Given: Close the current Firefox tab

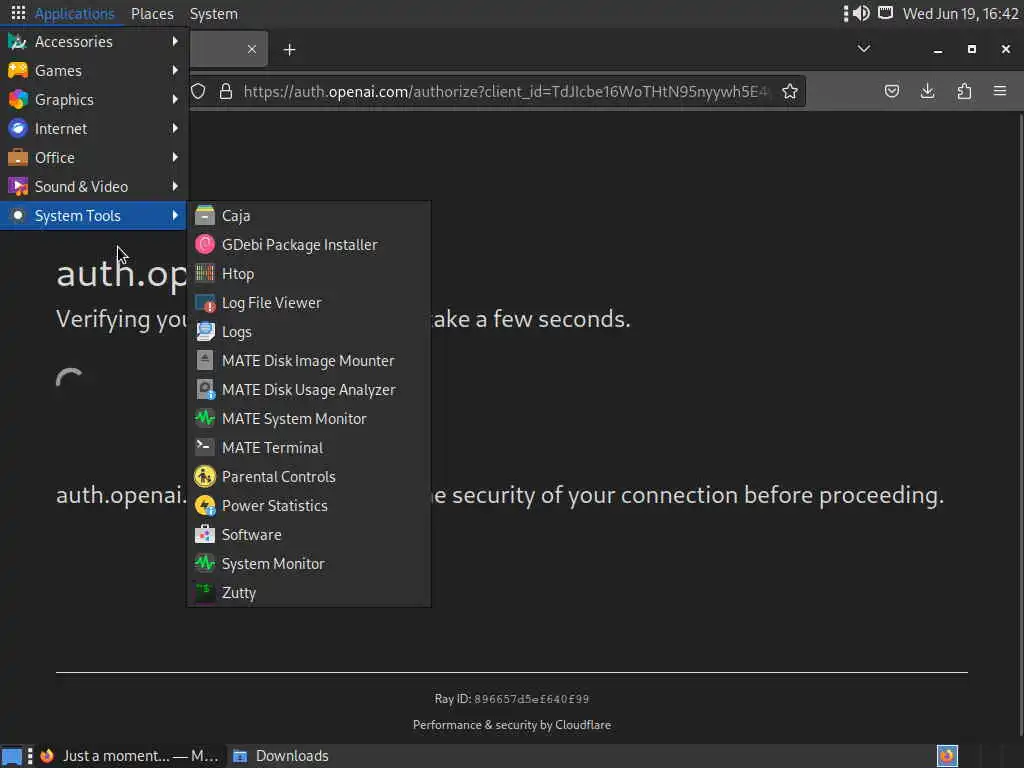Looking at the screenshot, I should 251,49.
